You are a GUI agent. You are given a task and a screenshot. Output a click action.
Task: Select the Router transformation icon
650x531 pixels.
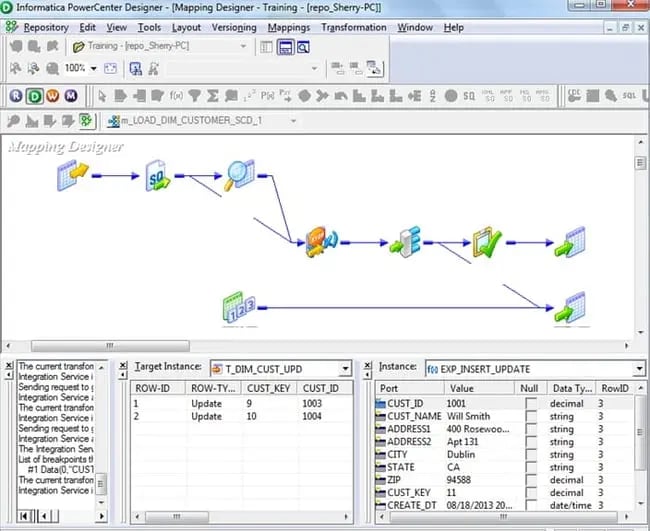coord(405,242)
